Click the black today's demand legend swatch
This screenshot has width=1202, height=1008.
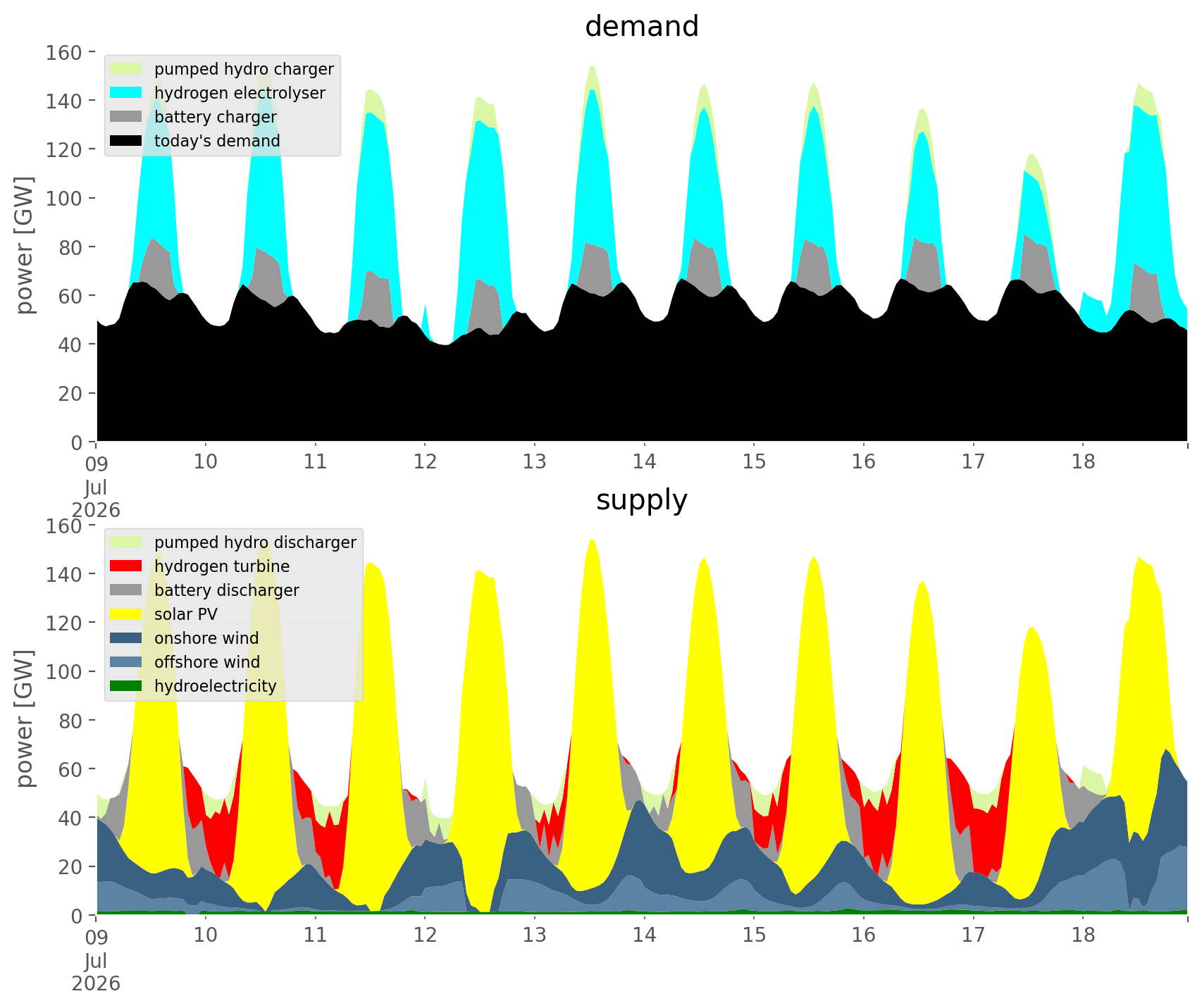127,141
